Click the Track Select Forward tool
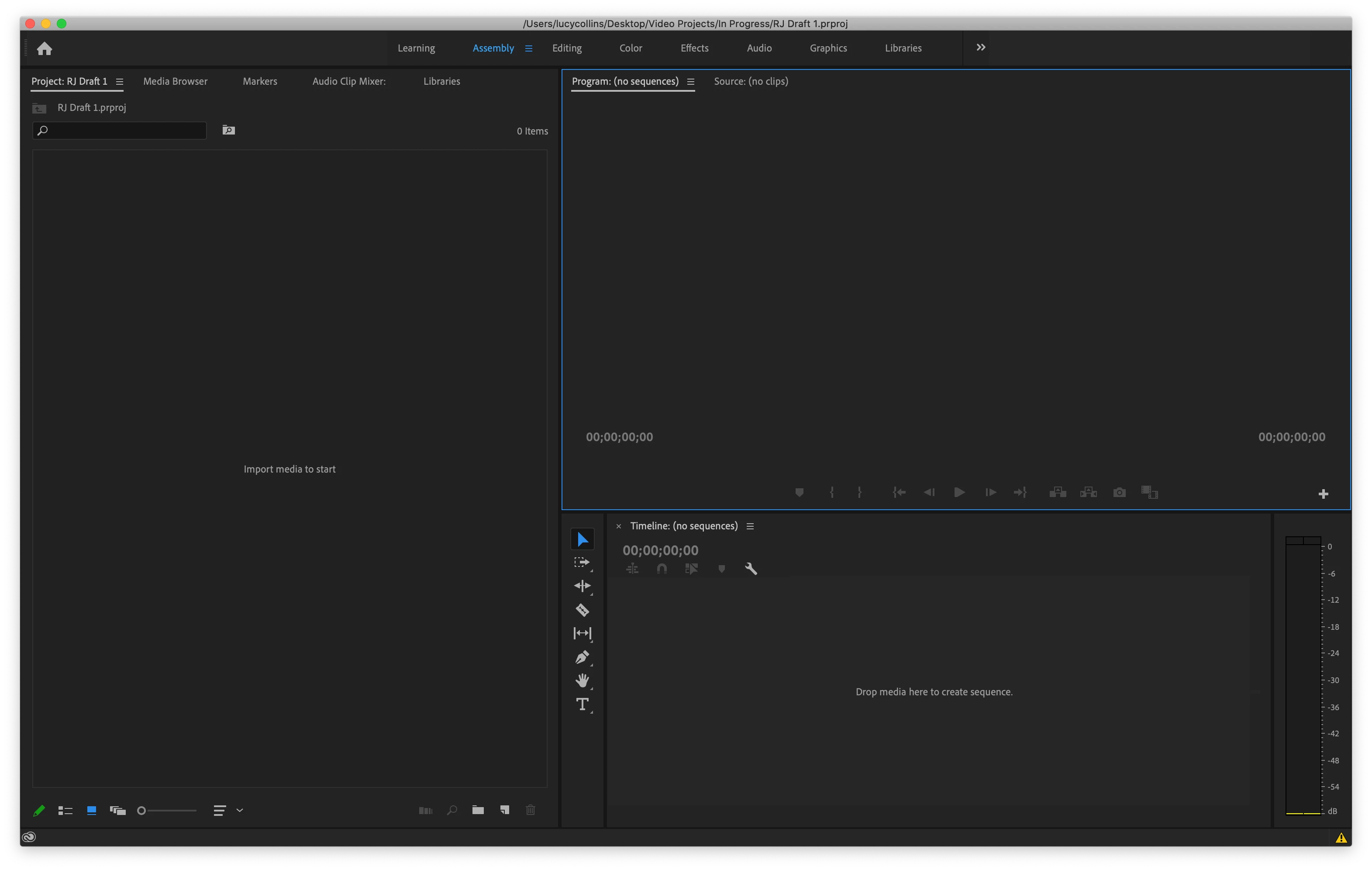Image resolution: width=1372 pixels, height=870 pixels. [582, 563]
